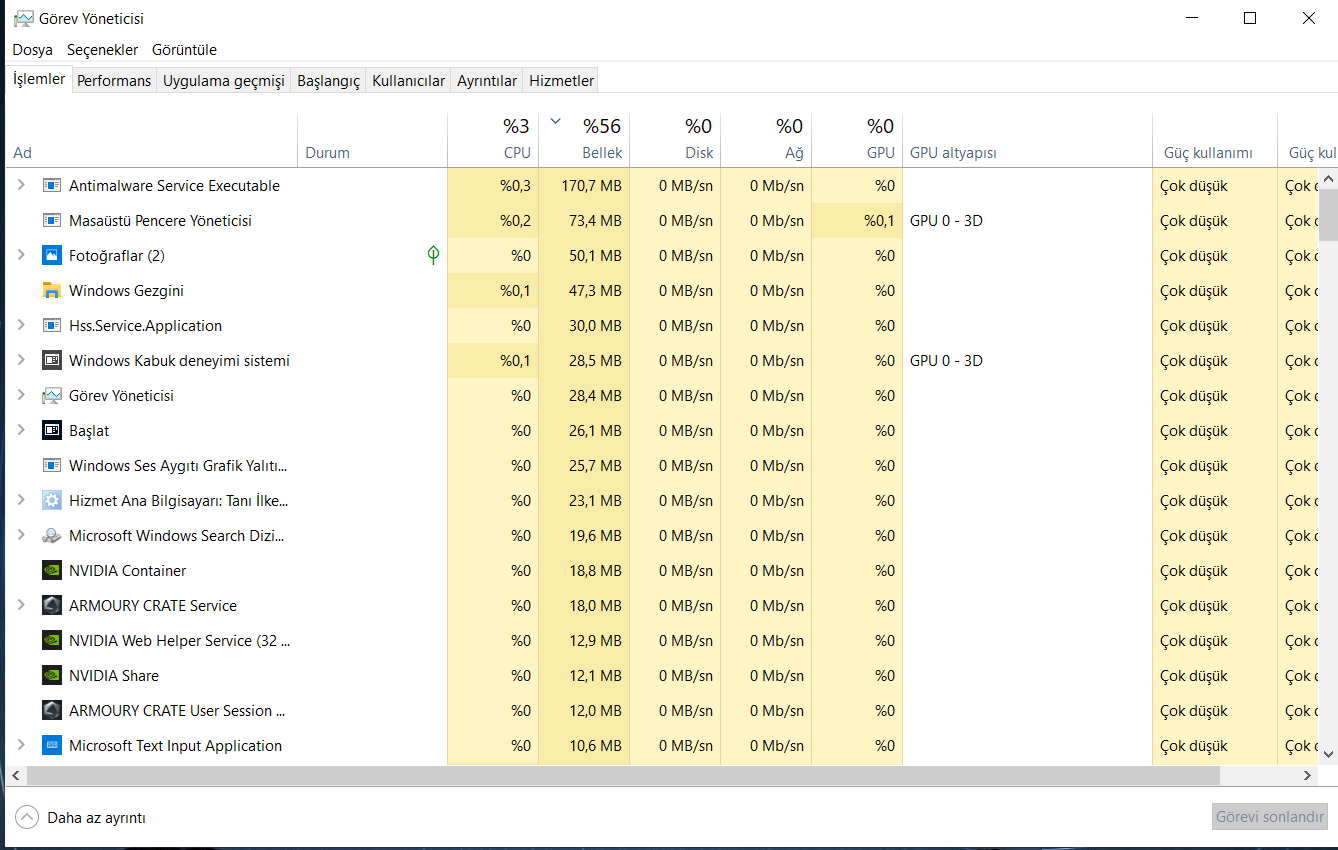Click the NVIDIA Web Helper Service icon
This screenshot has width=1338, height=850.
(x=52, y=641)
